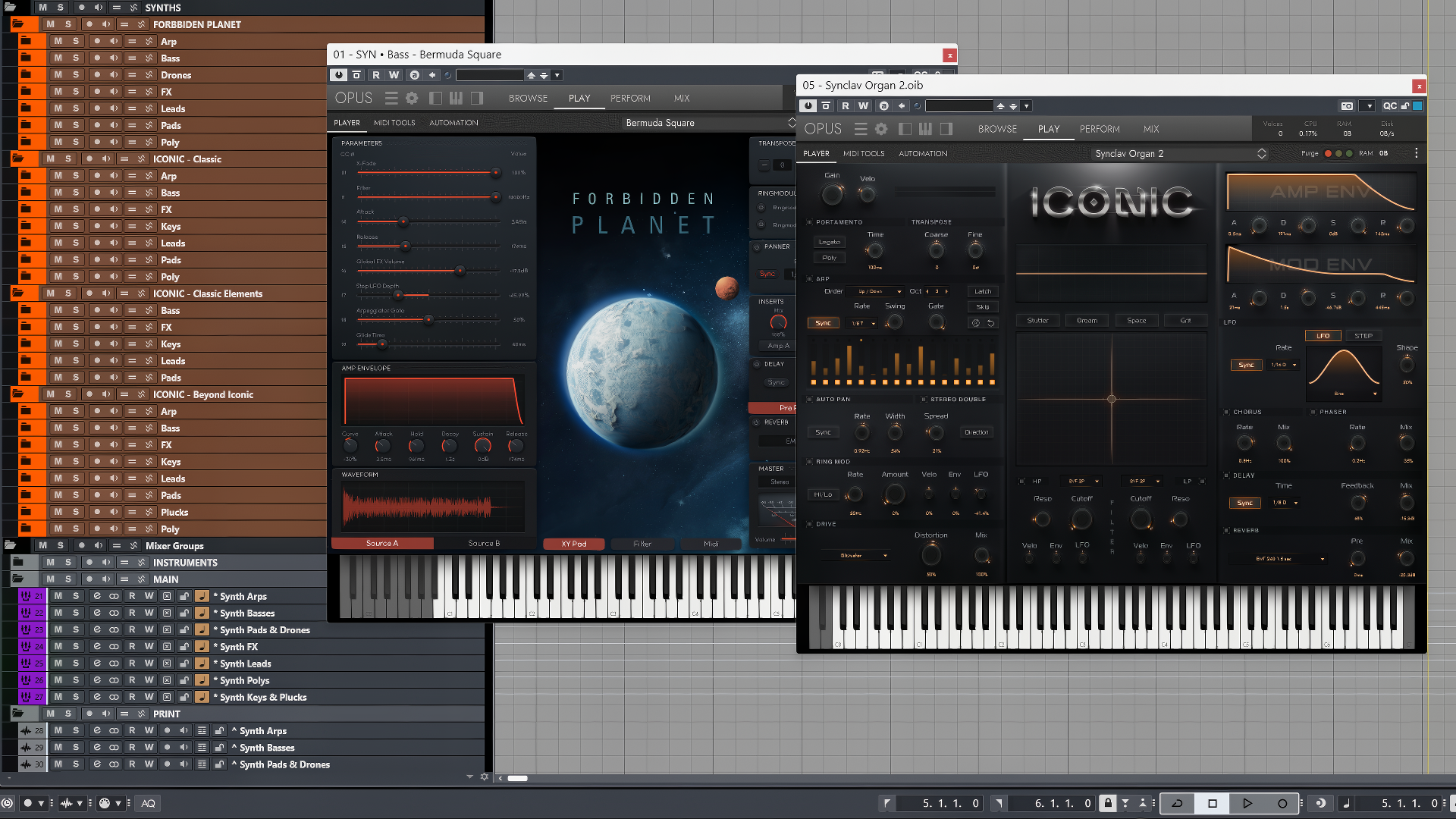Click XY pad crosshair in Synclav Organ

[x=1112, y=399]
